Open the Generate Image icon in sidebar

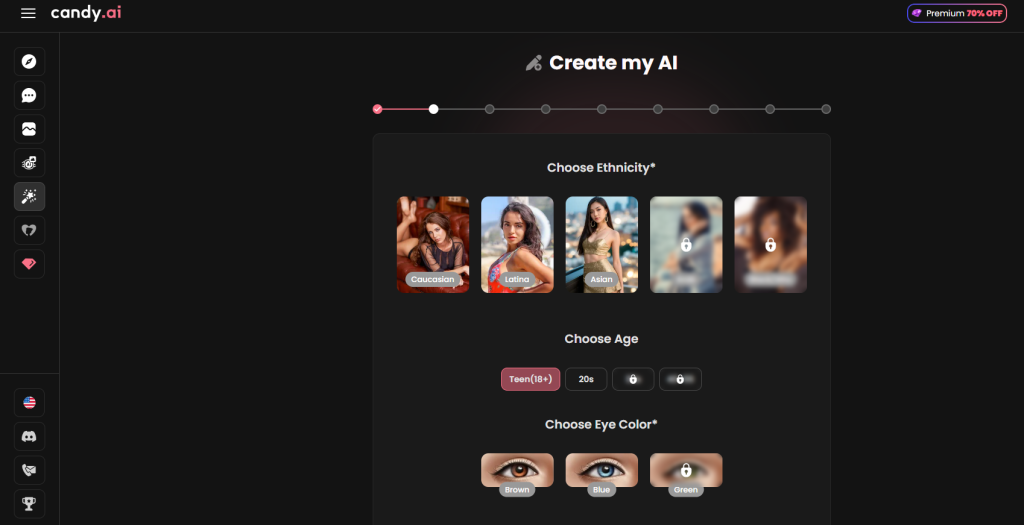29,163
